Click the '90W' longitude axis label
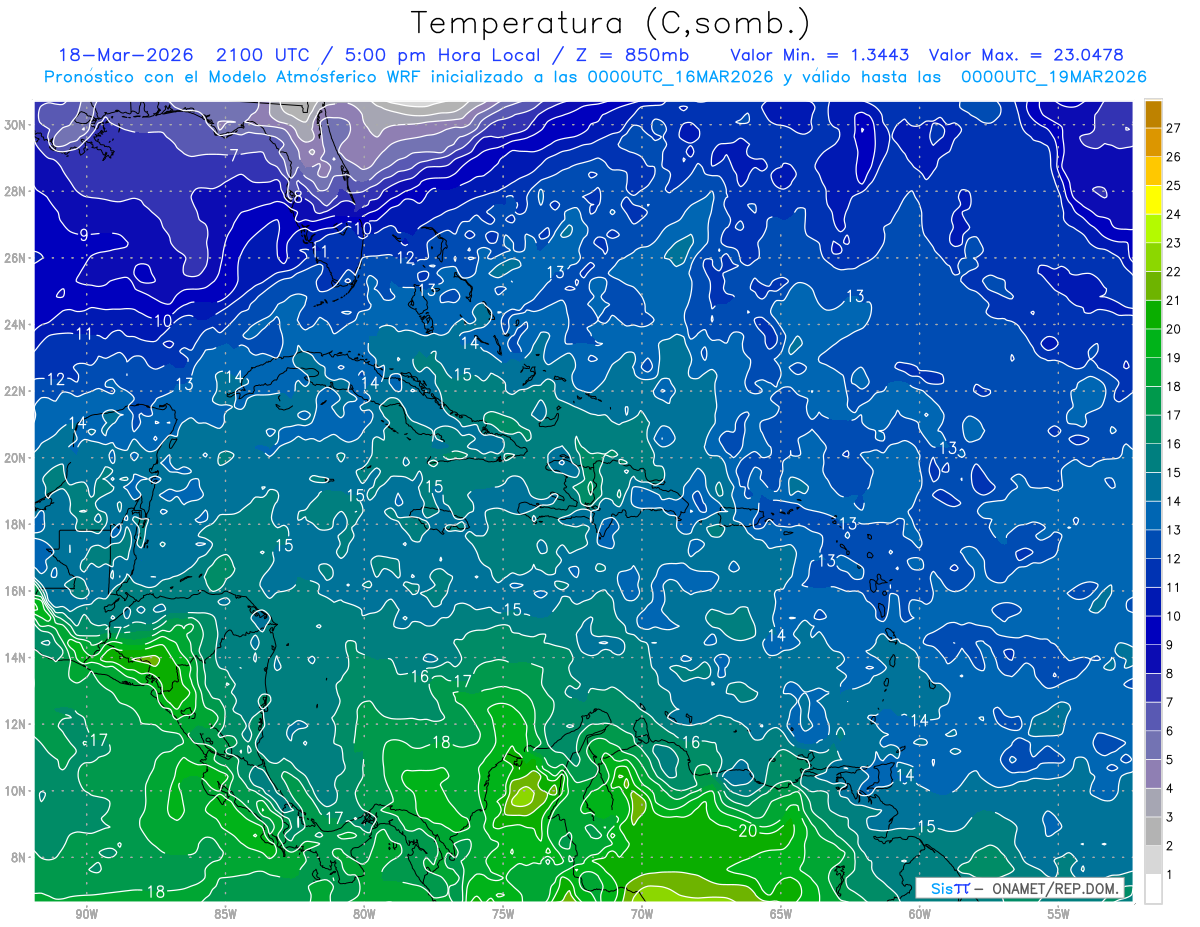Image resolution: width=1200 pixels, height=927 pixels. tap(87, 914)
